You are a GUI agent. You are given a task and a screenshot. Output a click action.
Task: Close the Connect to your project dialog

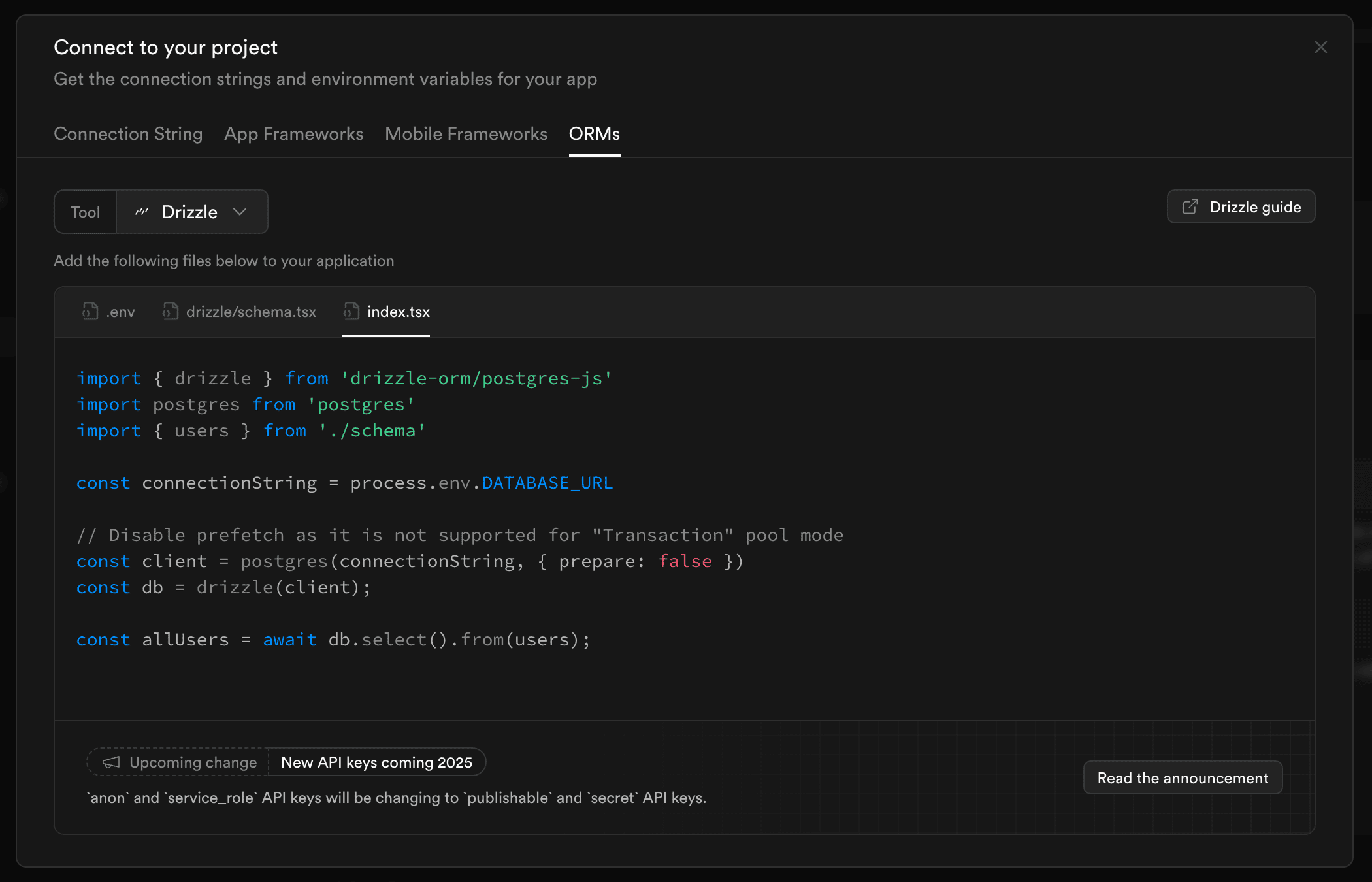point(1320,47)
